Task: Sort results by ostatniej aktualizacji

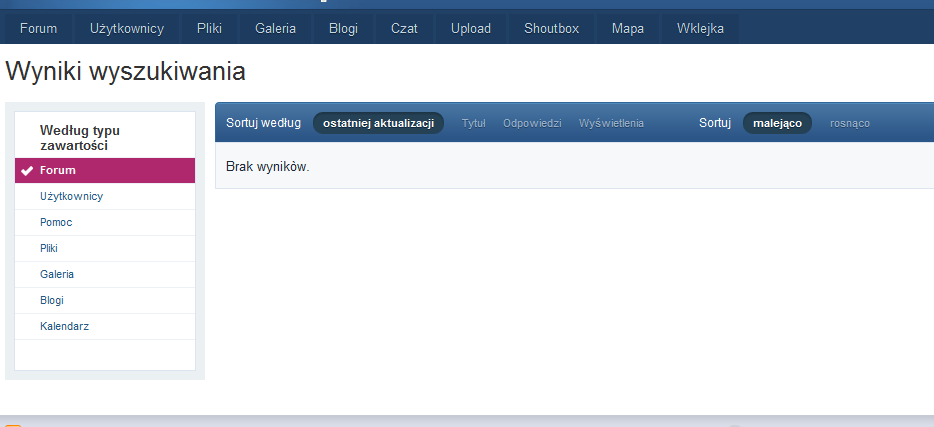Action: (378, 123)
